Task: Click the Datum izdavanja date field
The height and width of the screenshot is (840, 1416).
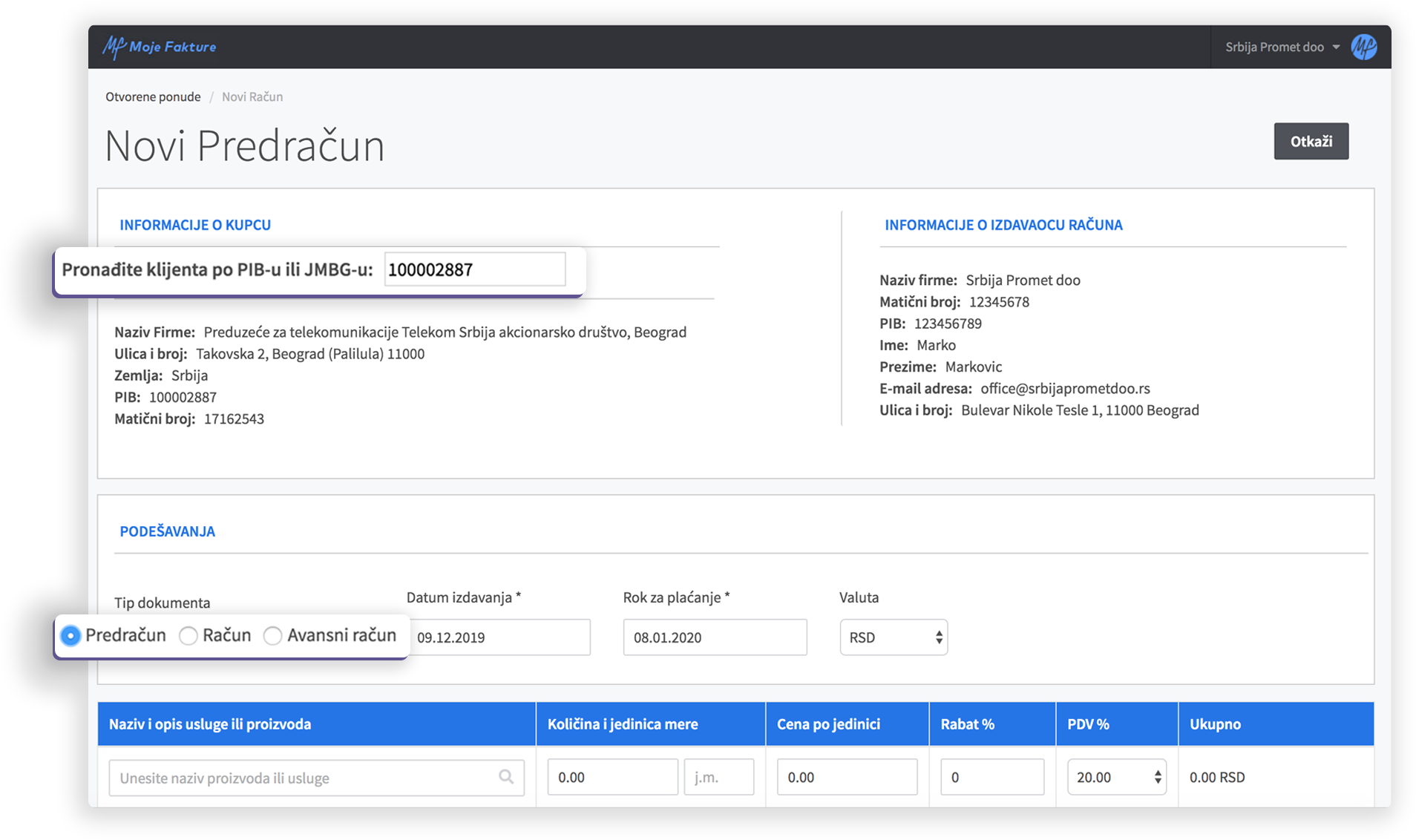Action: (x=499, y=637)
